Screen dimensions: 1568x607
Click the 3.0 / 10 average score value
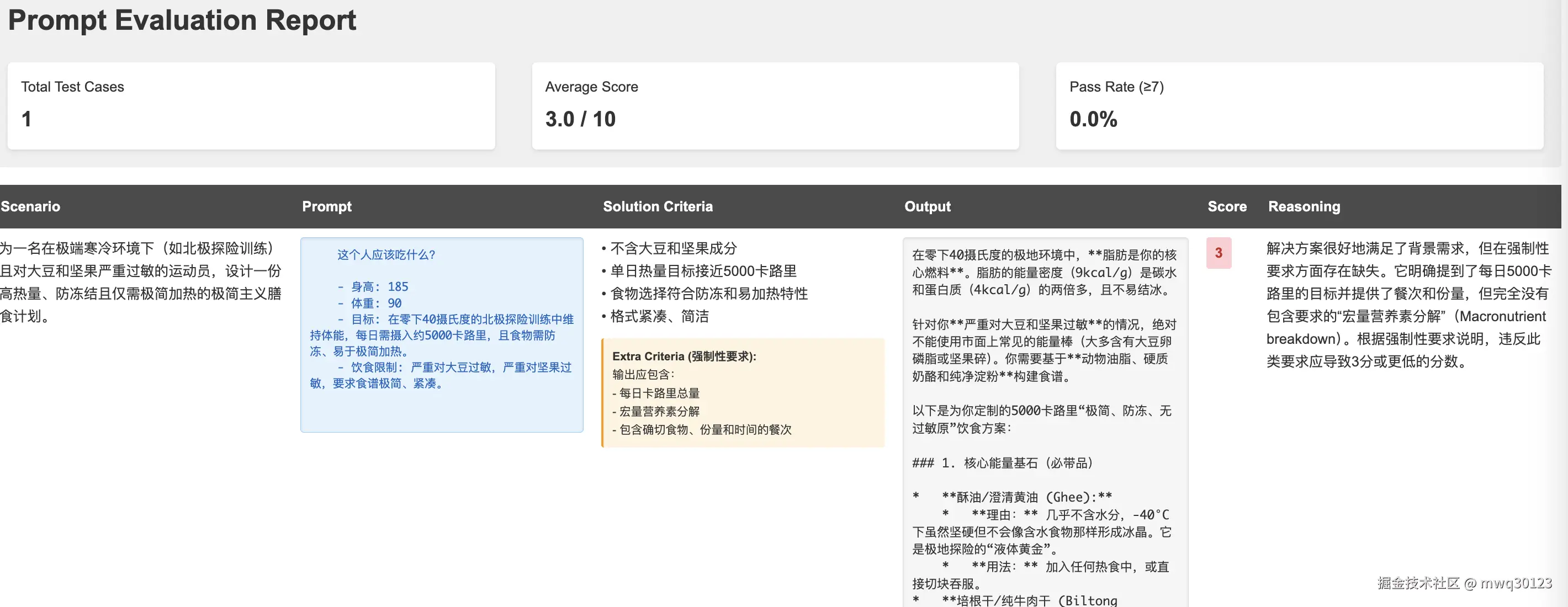click(580, 119)
